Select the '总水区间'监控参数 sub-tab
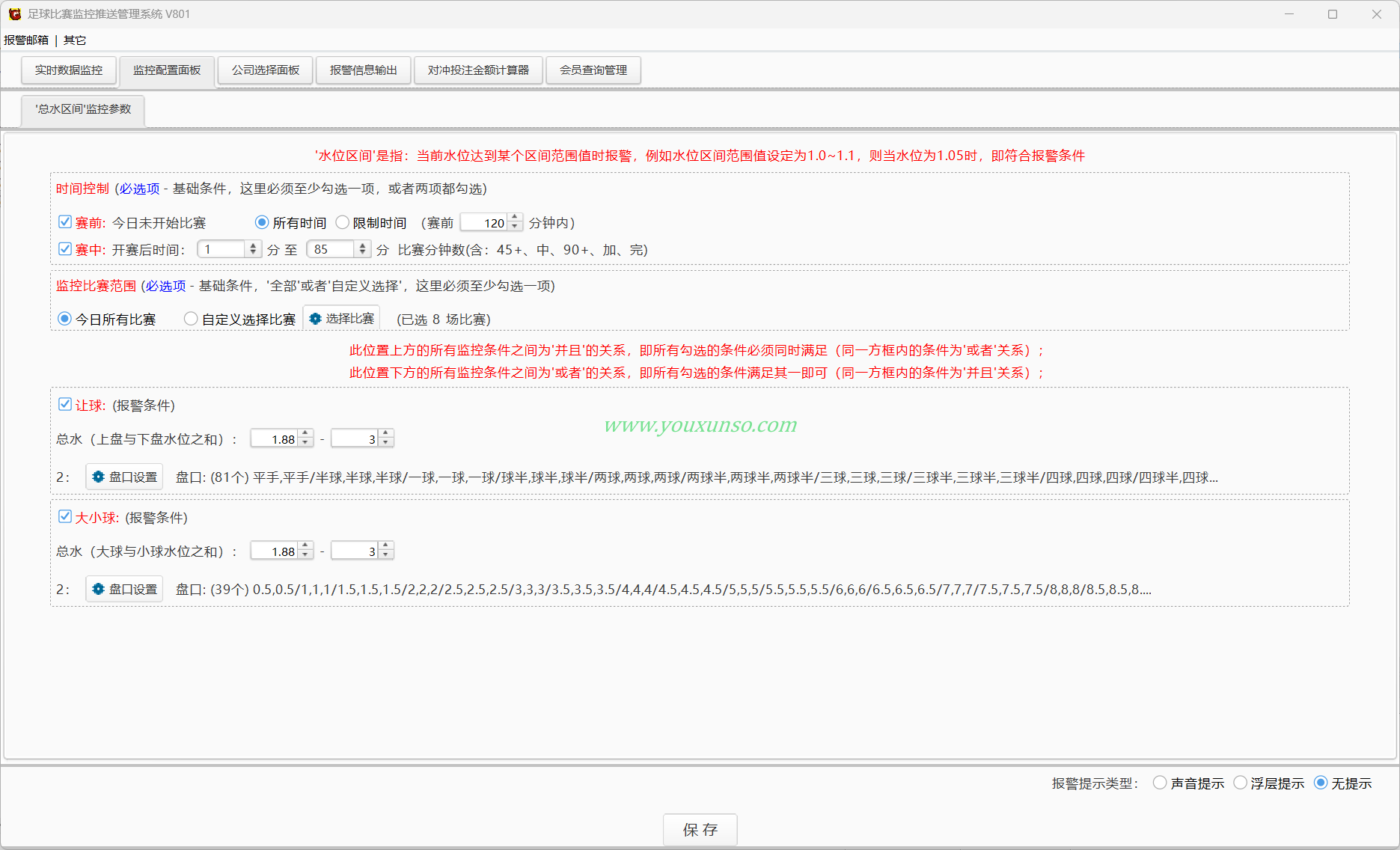1400x850 pixels. (x=83, y=109)
